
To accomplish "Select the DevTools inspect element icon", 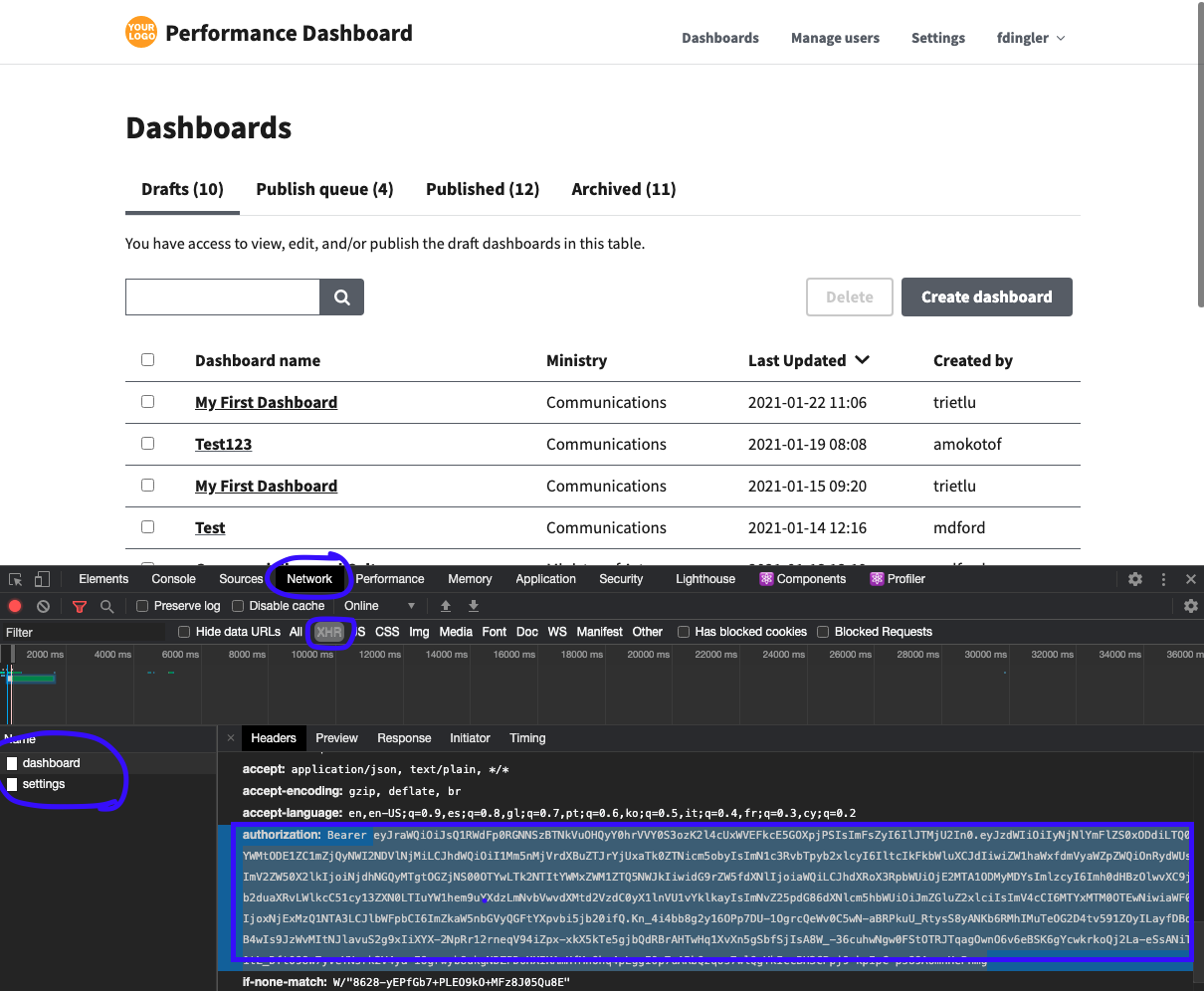I will (16, 579).
